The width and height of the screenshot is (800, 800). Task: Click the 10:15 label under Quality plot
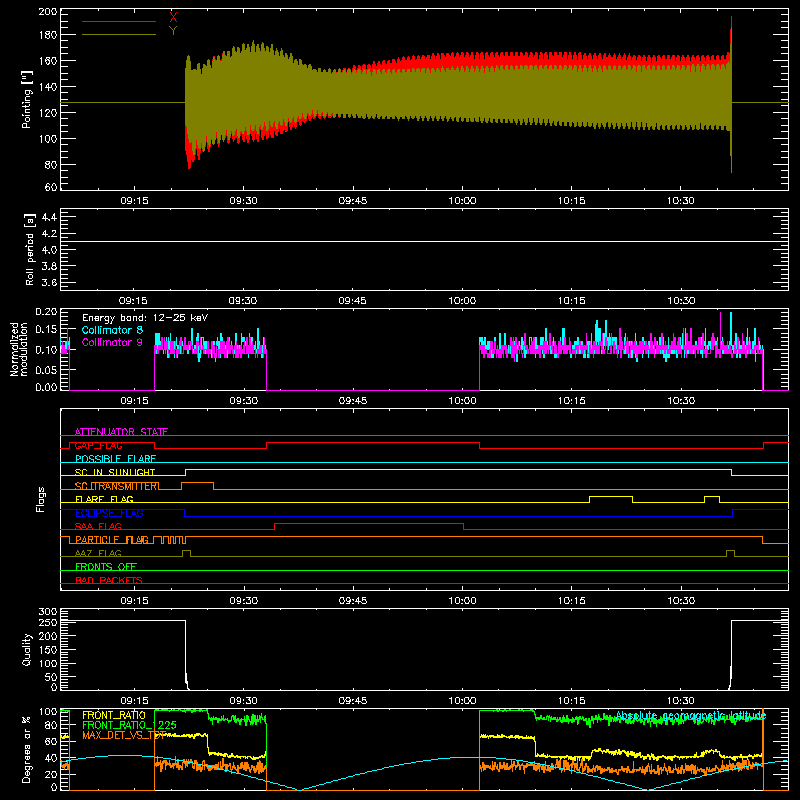click(x=571, y=701)
